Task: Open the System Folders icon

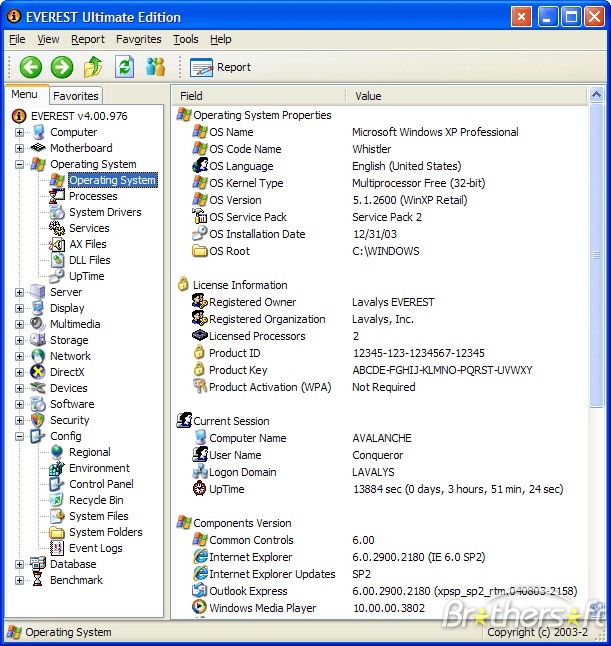Action: [57, 532]
